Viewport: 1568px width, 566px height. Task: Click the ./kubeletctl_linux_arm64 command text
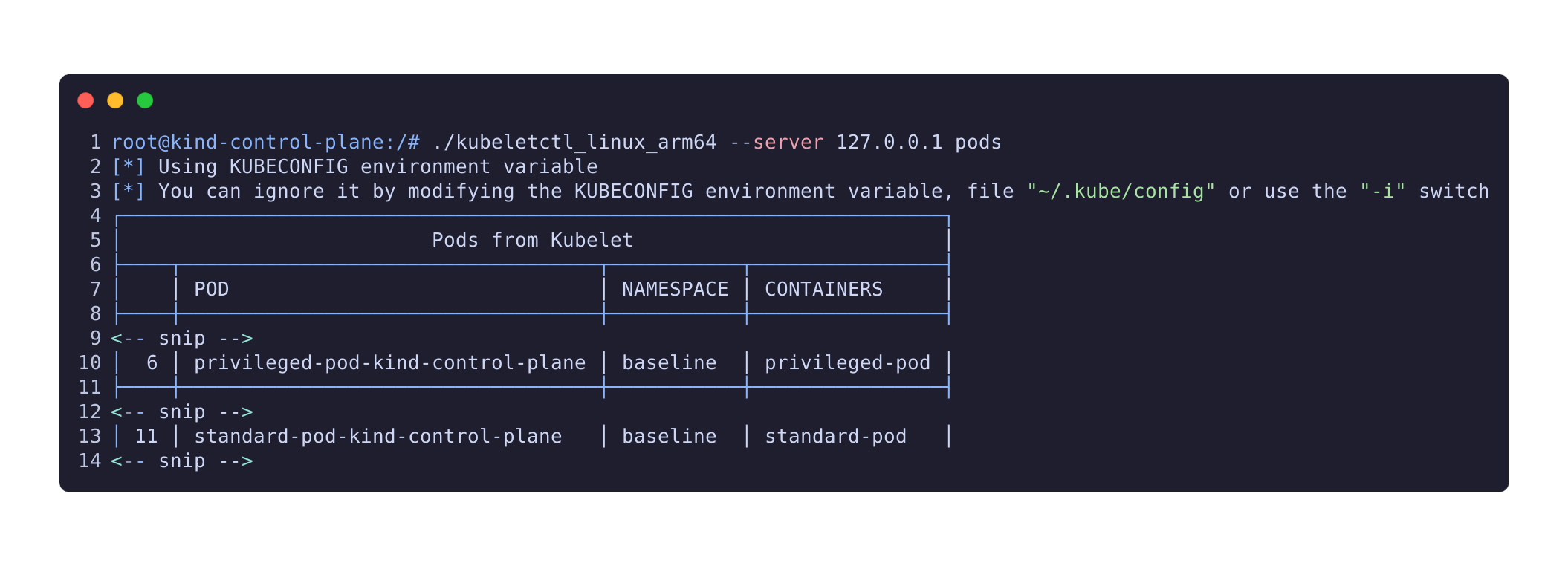[x=574, y=142]
